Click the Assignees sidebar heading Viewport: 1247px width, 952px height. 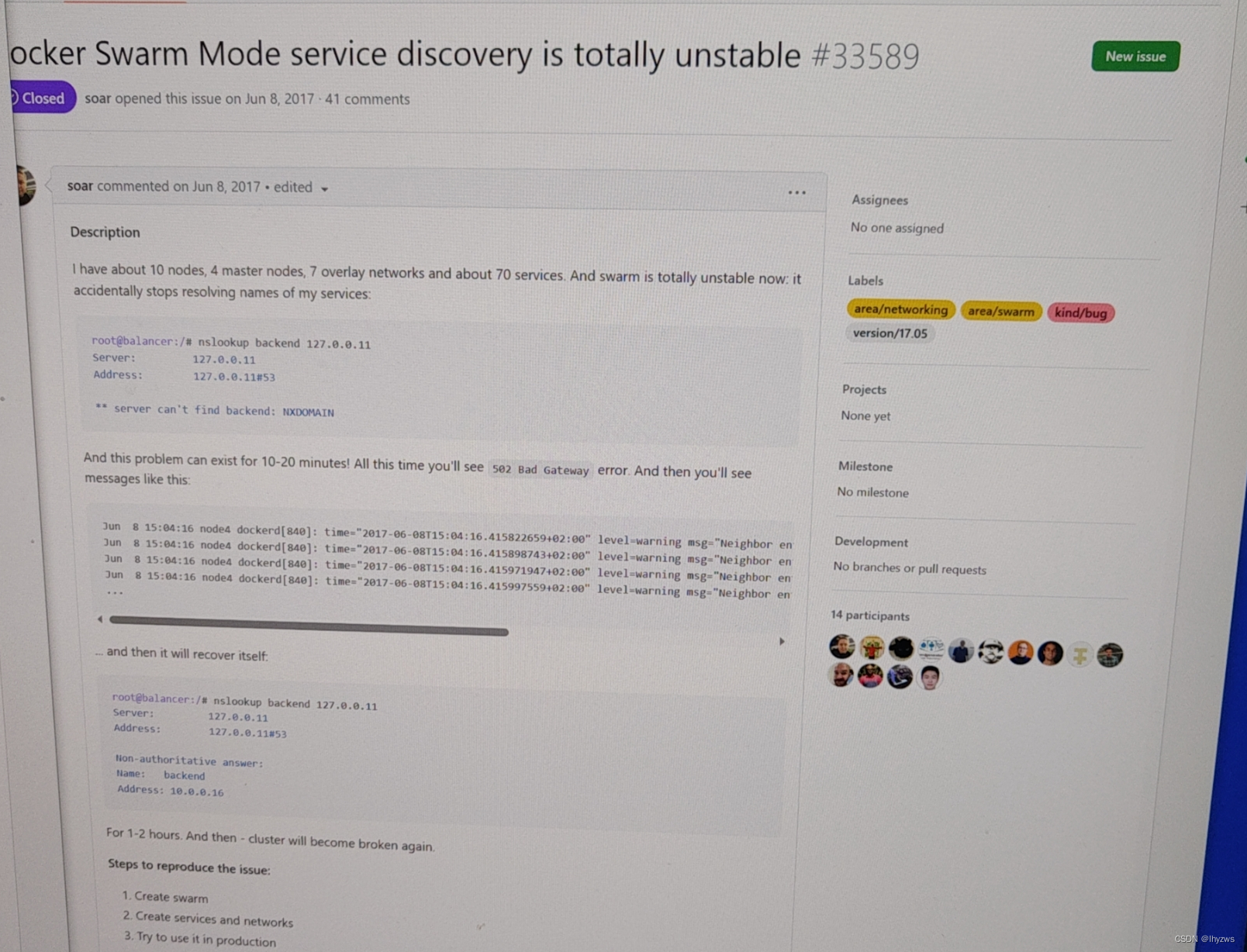(879, 200)
